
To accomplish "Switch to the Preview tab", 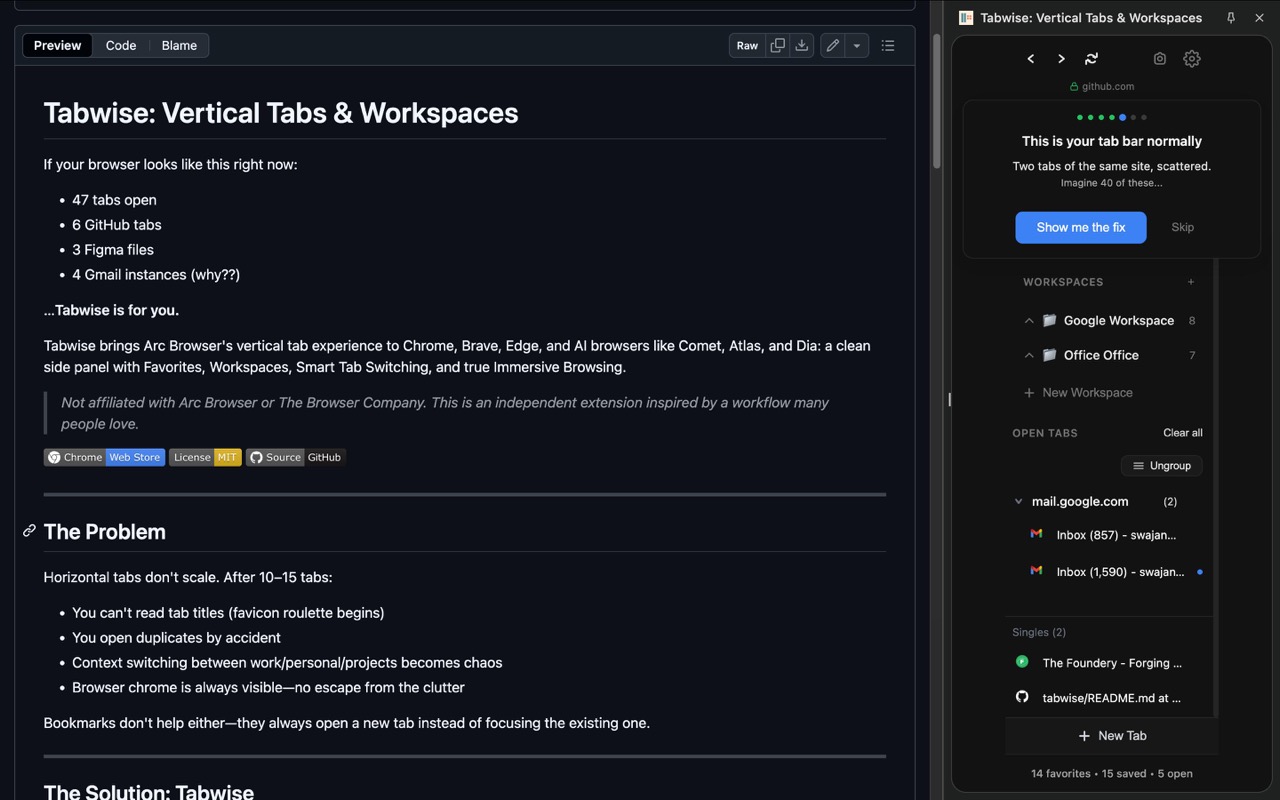I will (x=58, y=45).
